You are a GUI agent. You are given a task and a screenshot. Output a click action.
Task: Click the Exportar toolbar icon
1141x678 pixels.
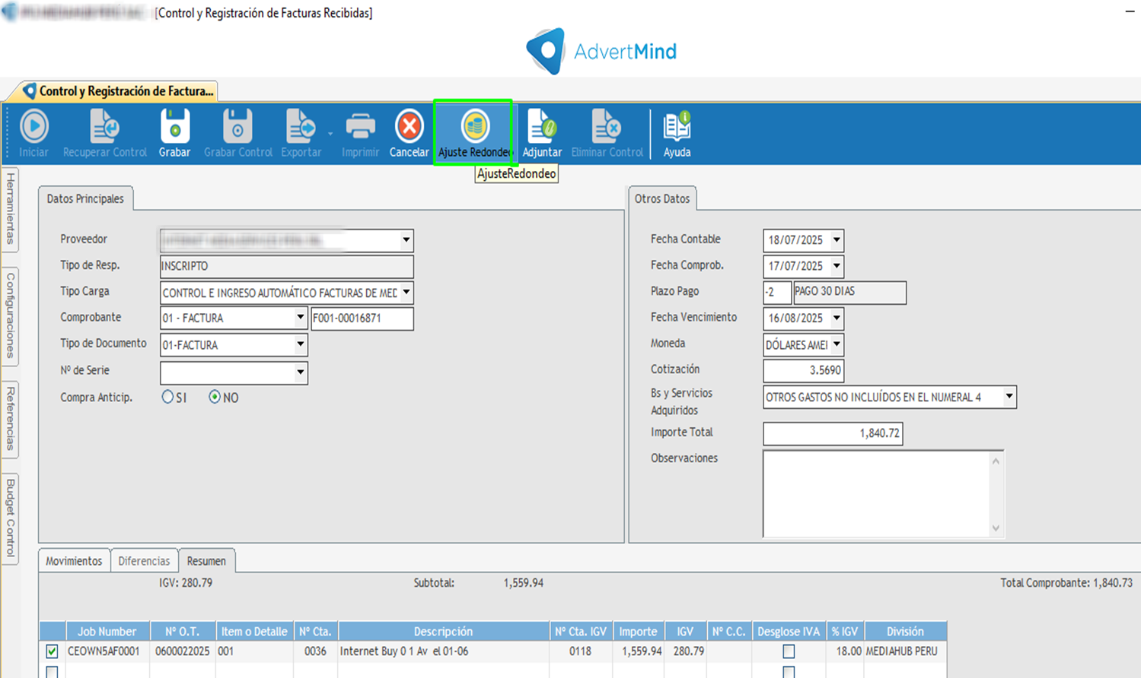click(300, 127)
